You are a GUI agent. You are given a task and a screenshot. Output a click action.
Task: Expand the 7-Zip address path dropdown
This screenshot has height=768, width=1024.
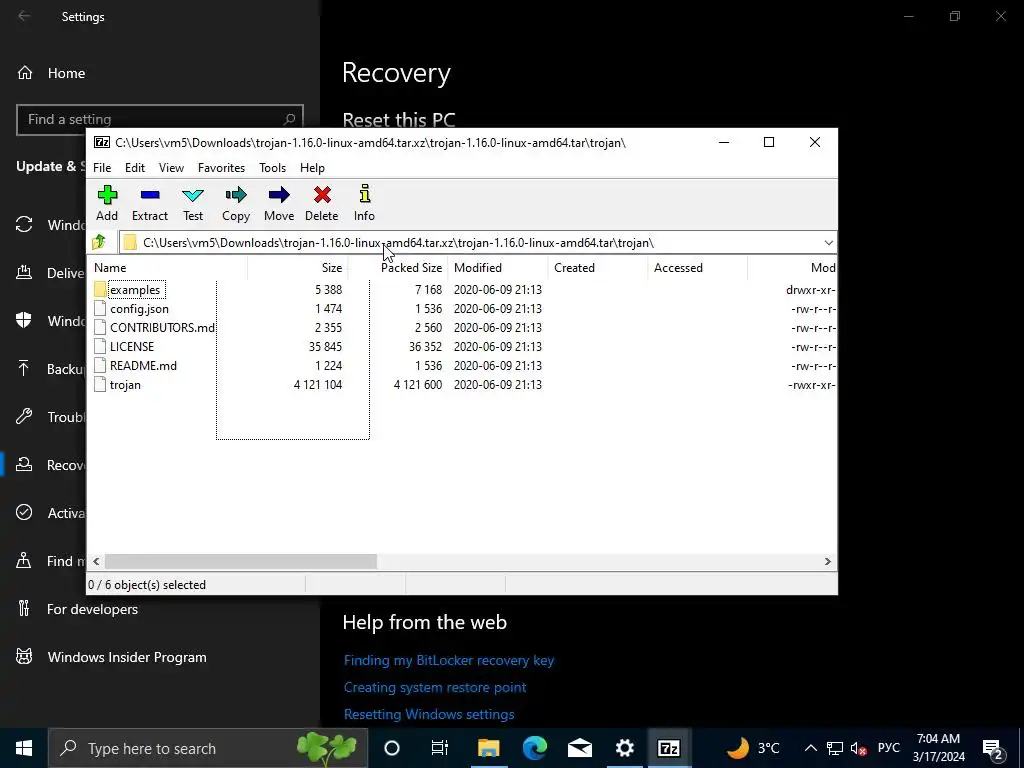point(828,243)
